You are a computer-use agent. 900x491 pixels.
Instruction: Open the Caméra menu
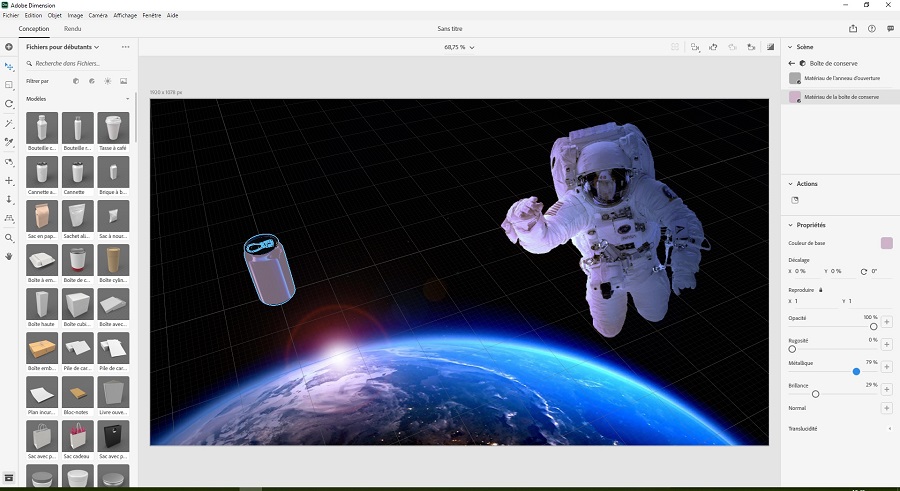(98, 16)
